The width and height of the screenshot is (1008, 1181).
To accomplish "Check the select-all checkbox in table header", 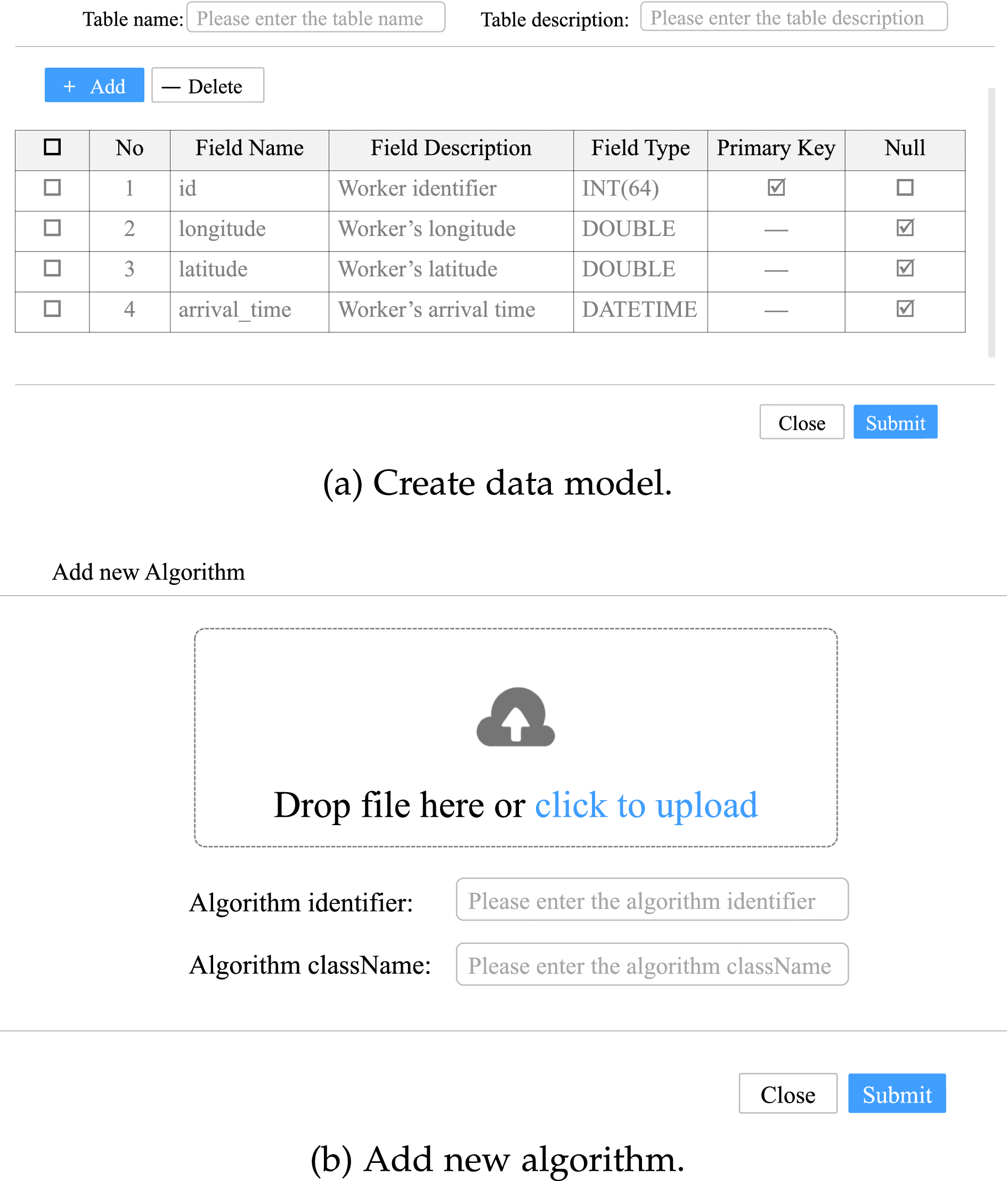I will [52, 148].
